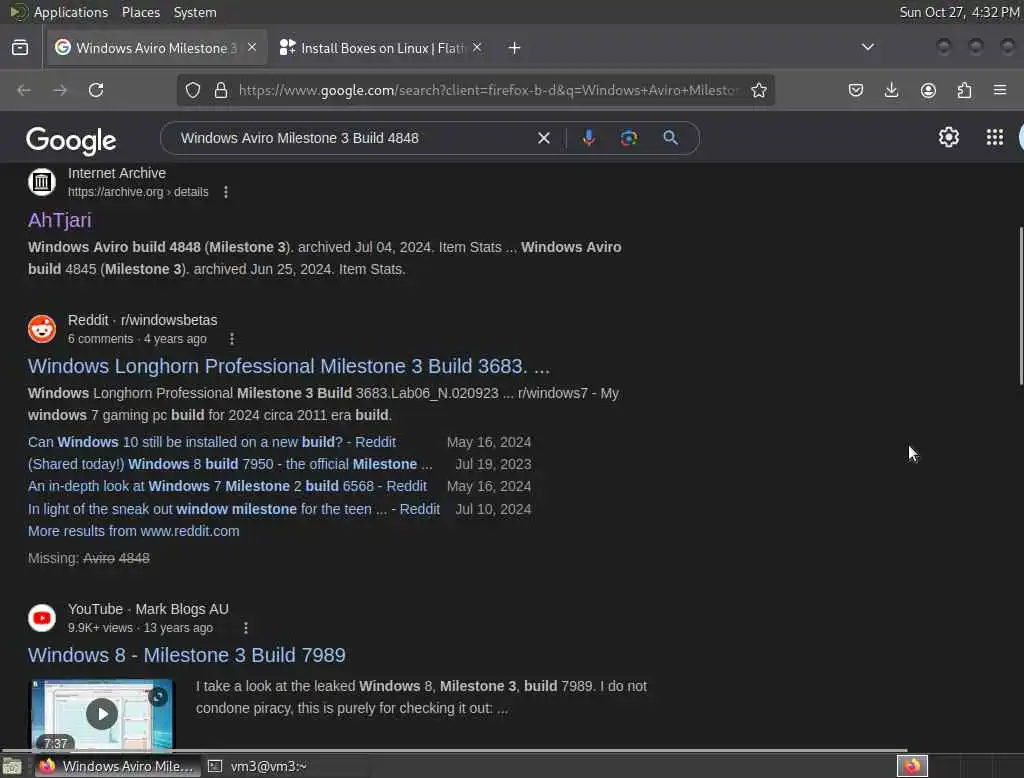
Task: Click the show desktop taskbar icon
Action: point(12,766)
